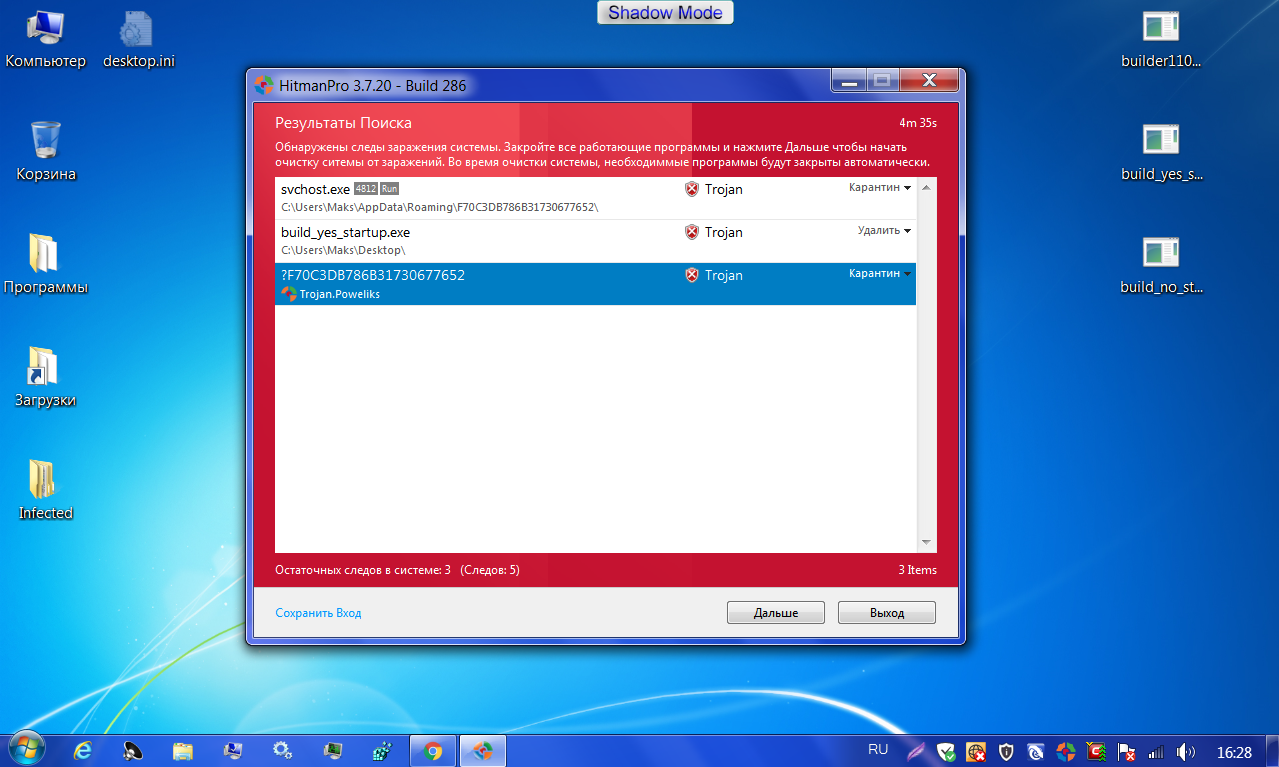Open the Корзина recycle bin icon

point(46,152)
